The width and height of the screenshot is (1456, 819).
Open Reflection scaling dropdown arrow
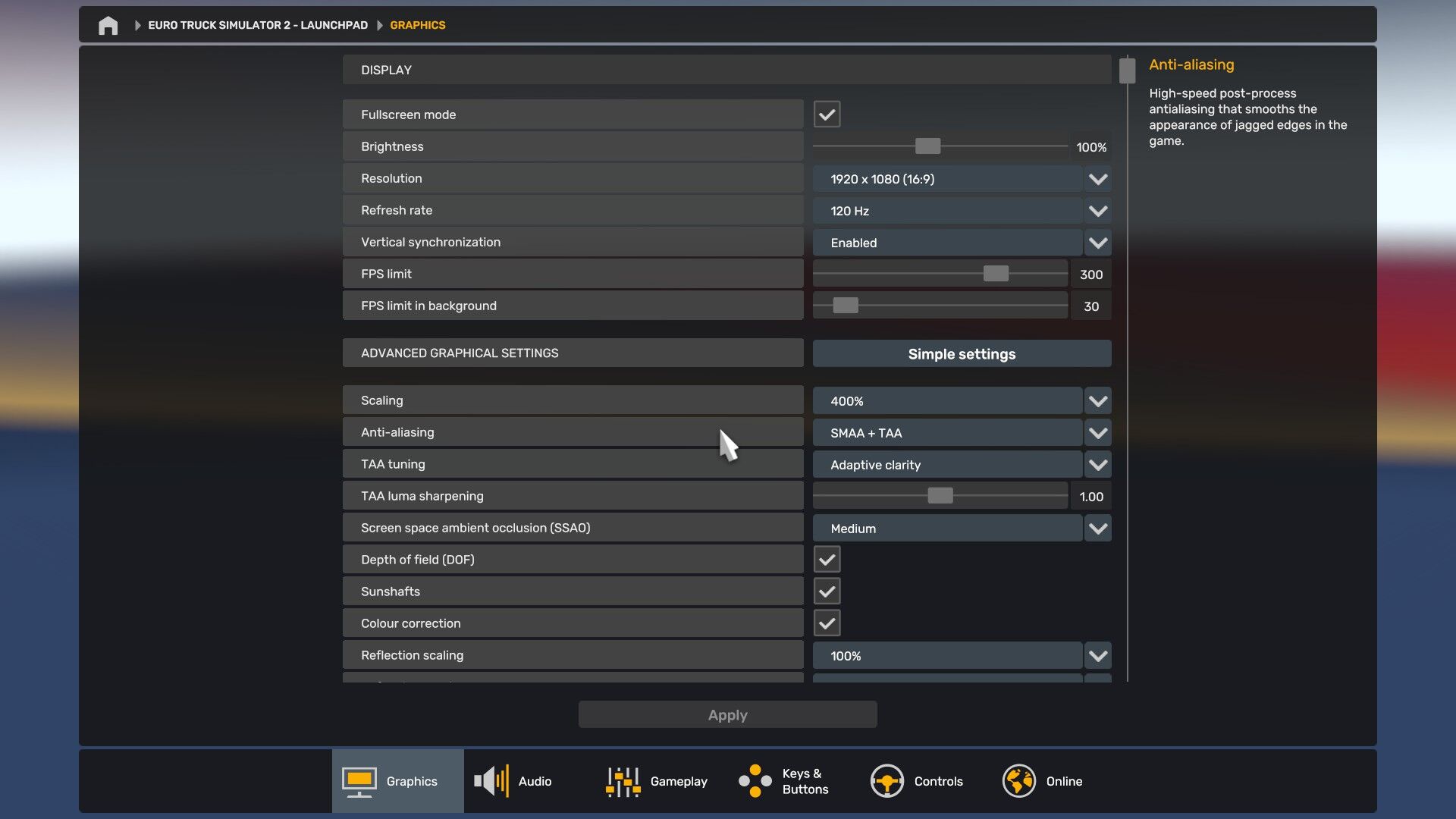[1098, 656]
